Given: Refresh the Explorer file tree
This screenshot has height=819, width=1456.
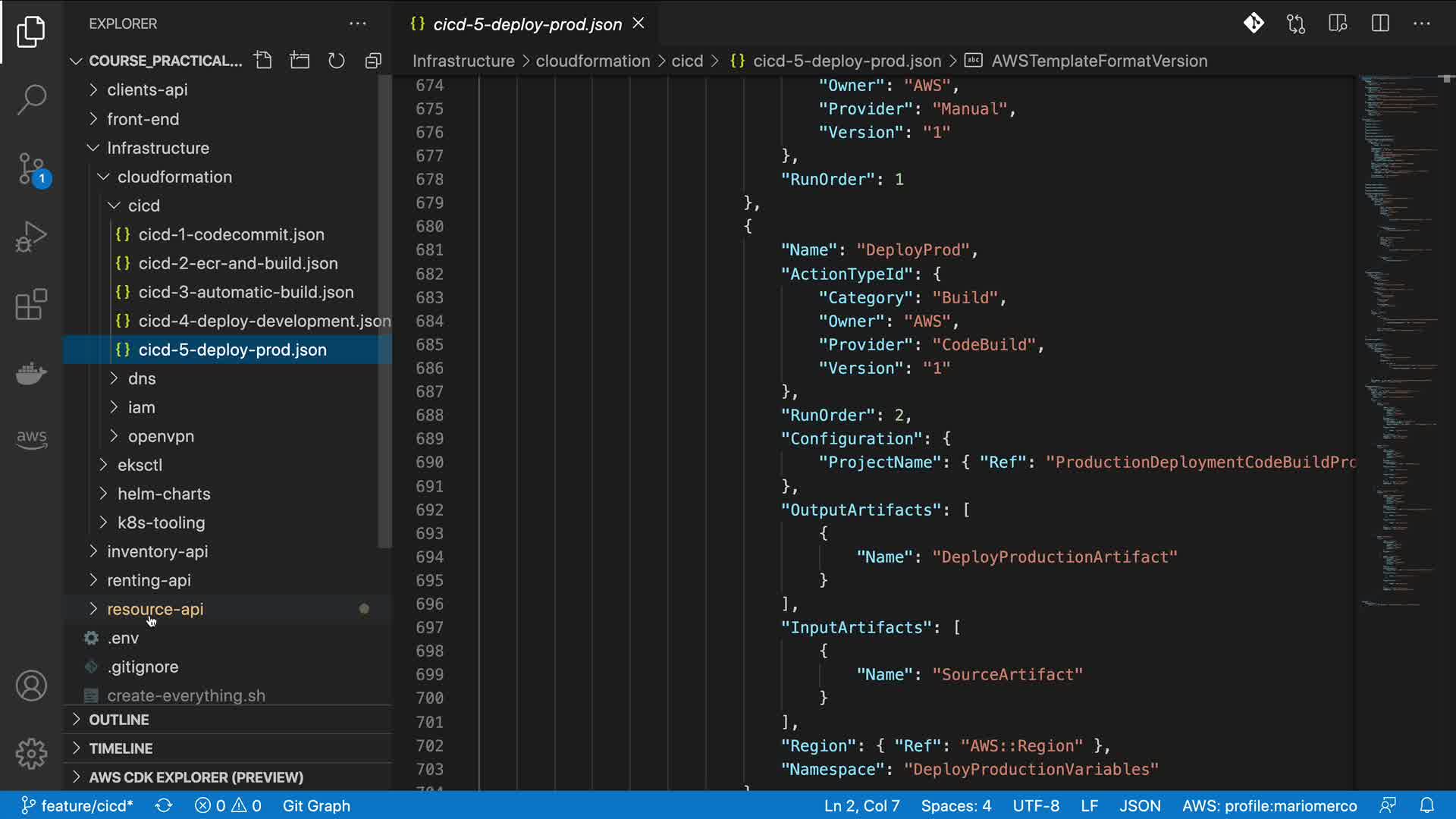Looking at the screenshot, I should 336,61.
